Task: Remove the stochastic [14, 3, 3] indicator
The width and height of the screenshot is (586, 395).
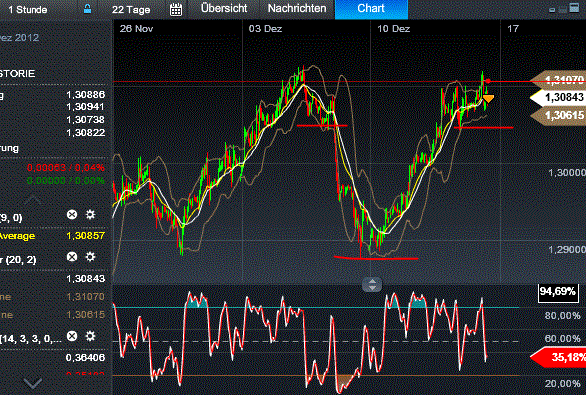Action: point(72,336)
